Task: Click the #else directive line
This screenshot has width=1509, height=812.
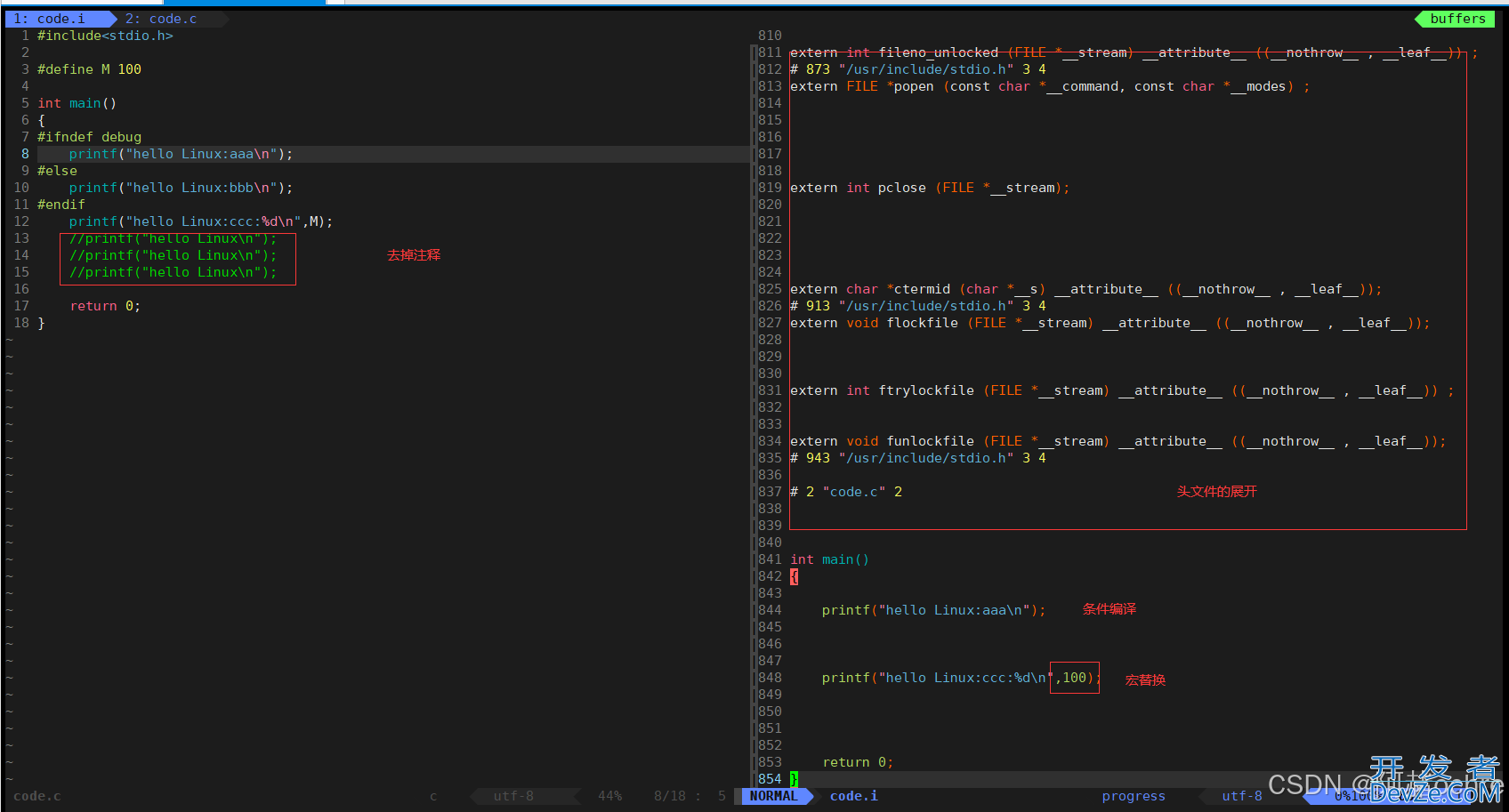Action: 57,171
